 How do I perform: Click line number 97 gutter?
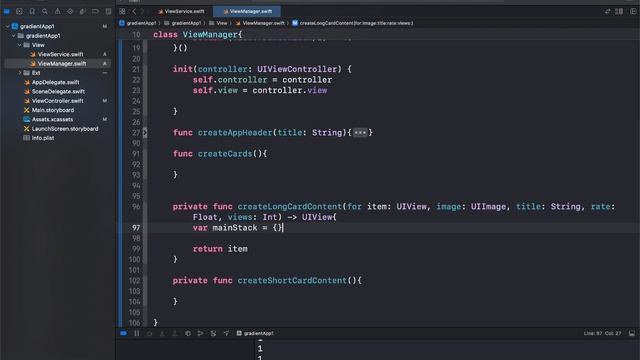point(136,228)
